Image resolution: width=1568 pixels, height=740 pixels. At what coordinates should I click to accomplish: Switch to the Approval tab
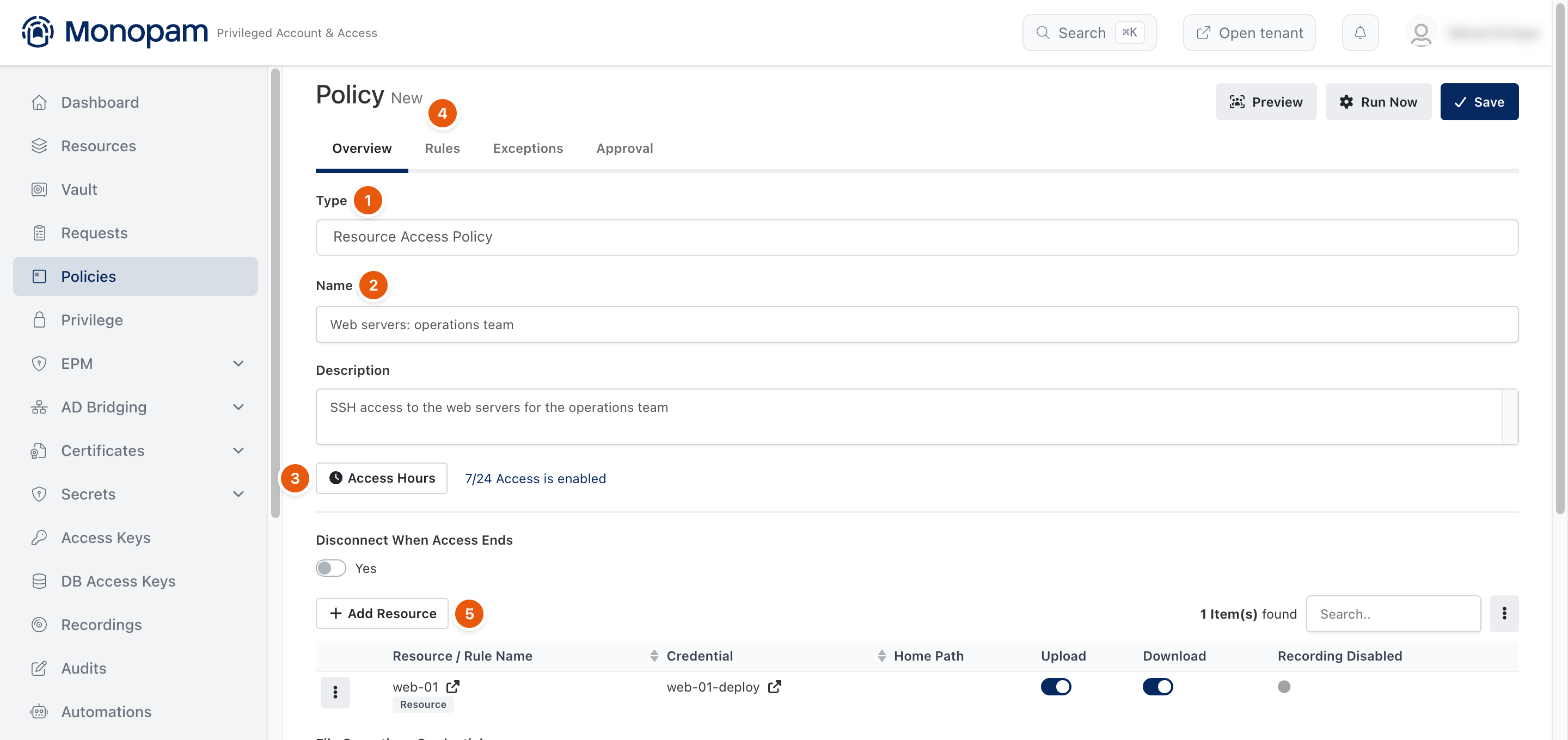[x=625, y=149]
